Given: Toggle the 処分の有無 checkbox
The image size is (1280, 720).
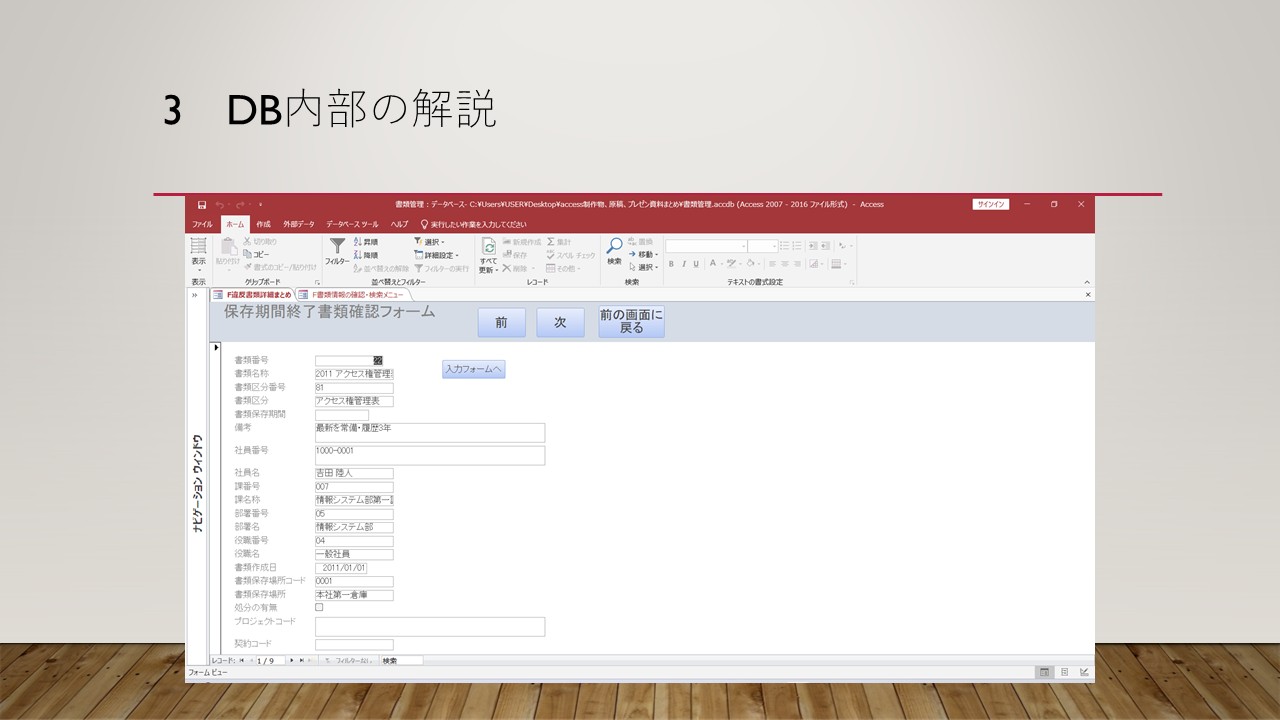Looking at the screenshot, I should pos(319,607).
